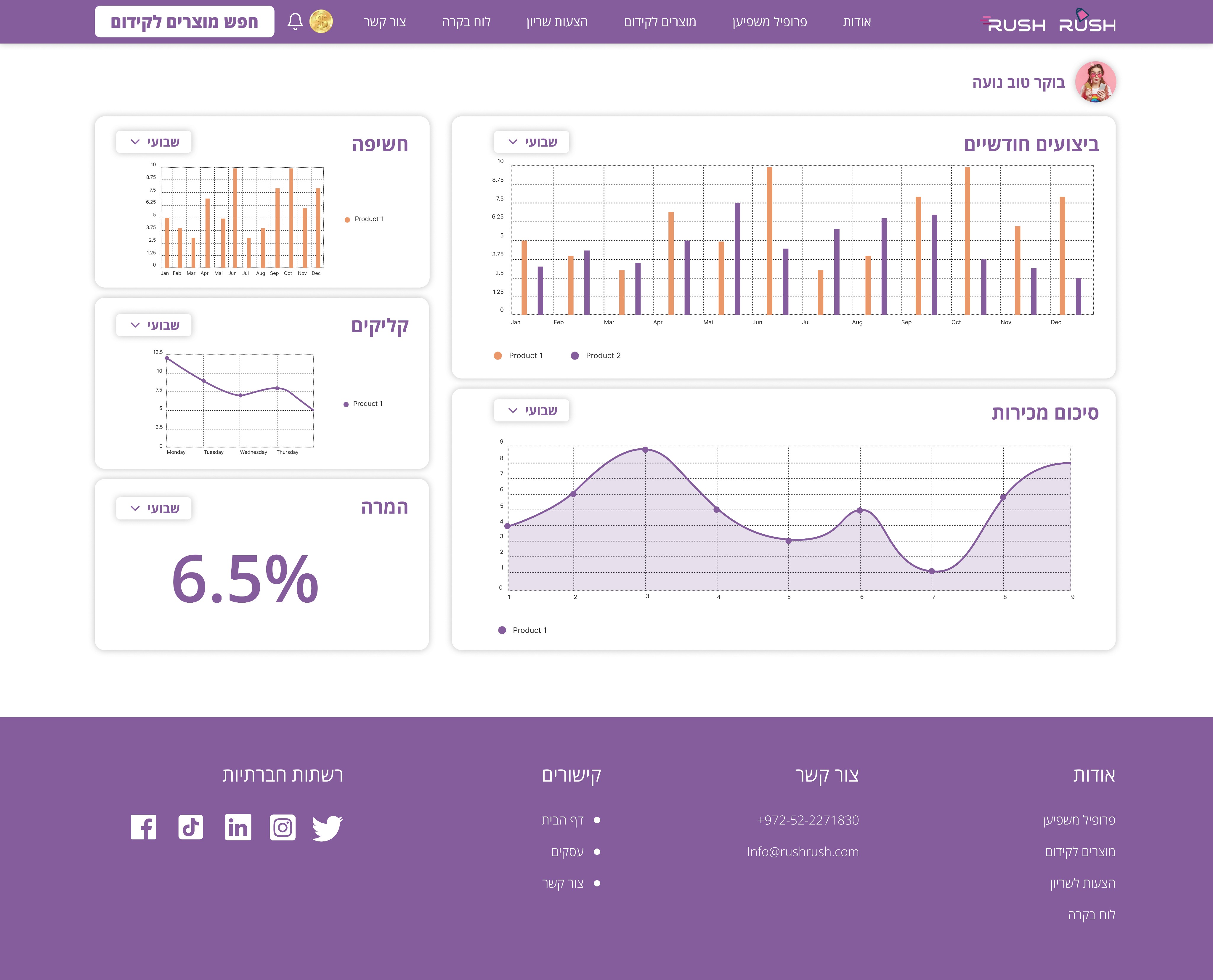Screen dimensions: 1213x980
Task: Open the gold coin rewards icon
Action: pyautogui.click(x=321, y=21)
